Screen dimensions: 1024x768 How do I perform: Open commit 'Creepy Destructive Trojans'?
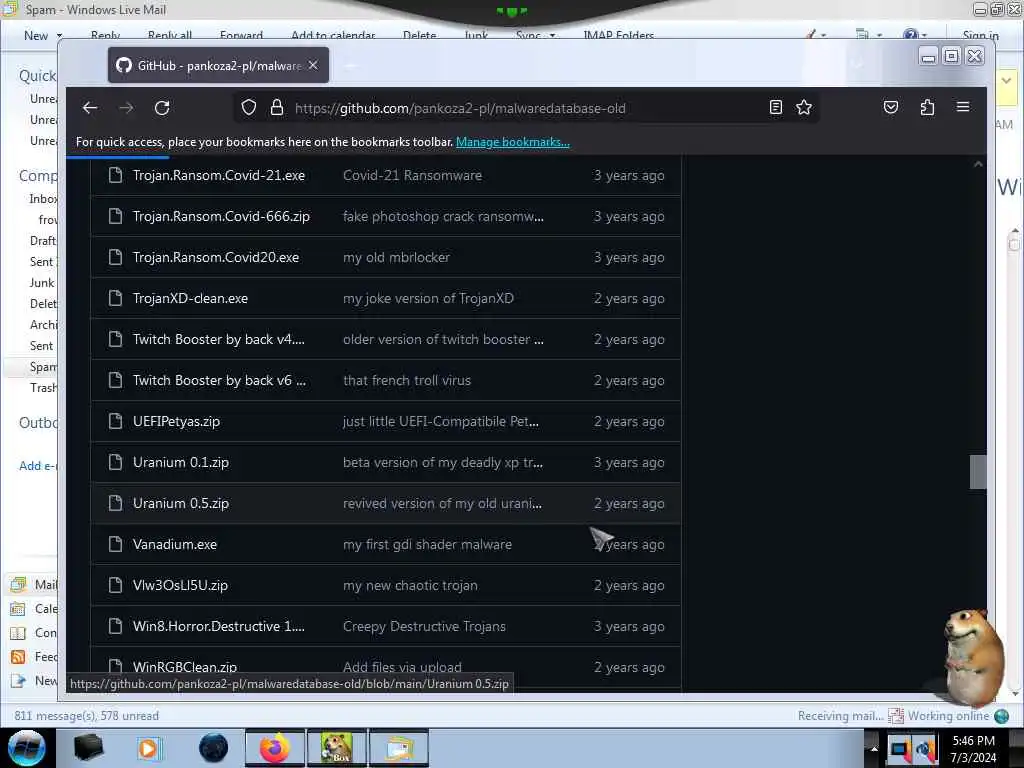(x=424, y=626)
